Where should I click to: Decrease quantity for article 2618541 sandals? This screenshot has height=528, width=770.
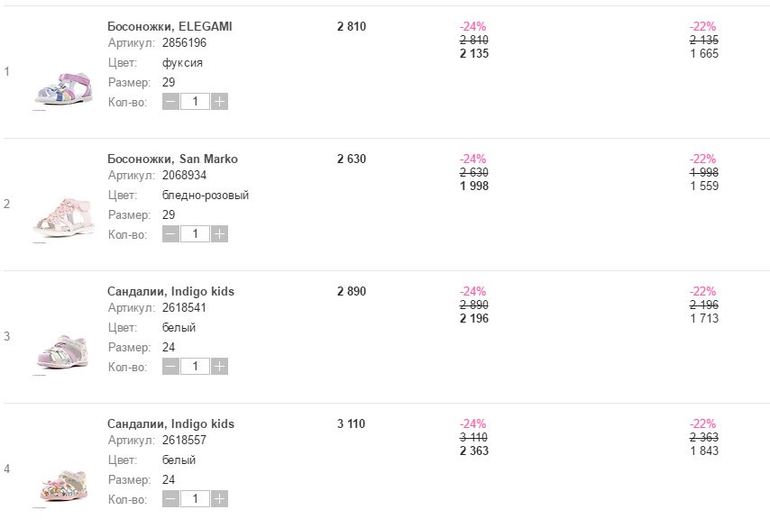171,367
